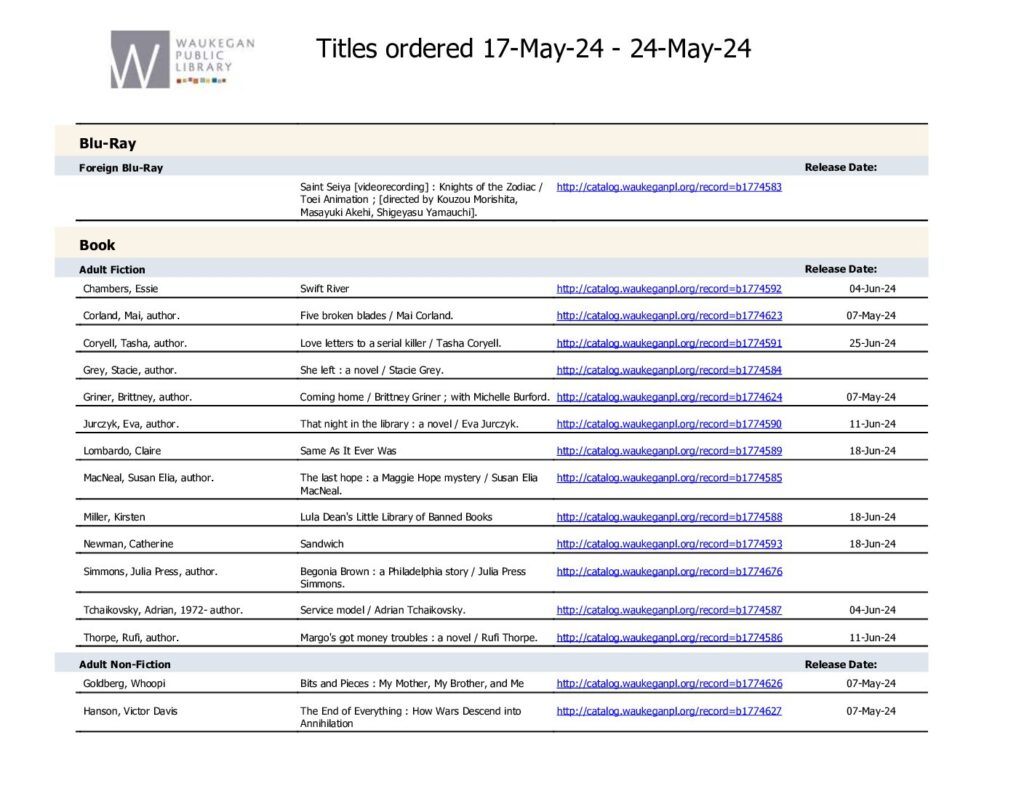
Task: Select the page title 'Titles ordered 17-May-24 - 24-May-24'
Action: [534, 49]
